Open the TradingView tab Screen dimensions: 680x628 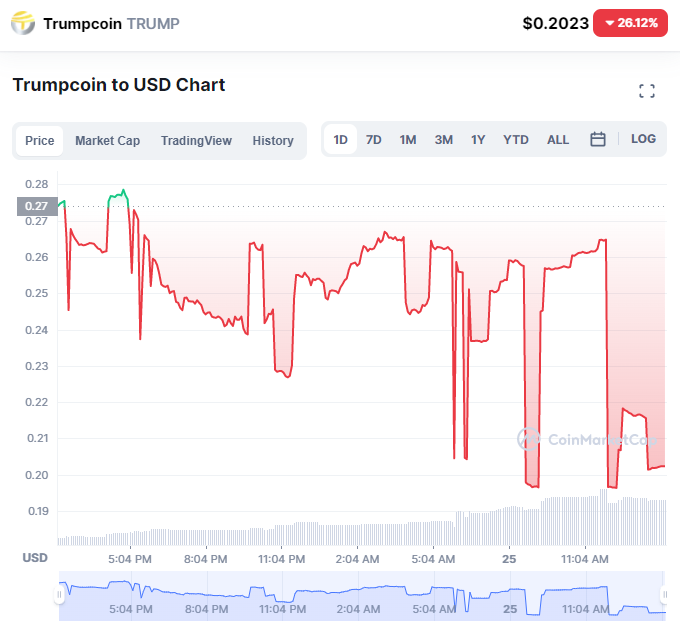(196, 141)
